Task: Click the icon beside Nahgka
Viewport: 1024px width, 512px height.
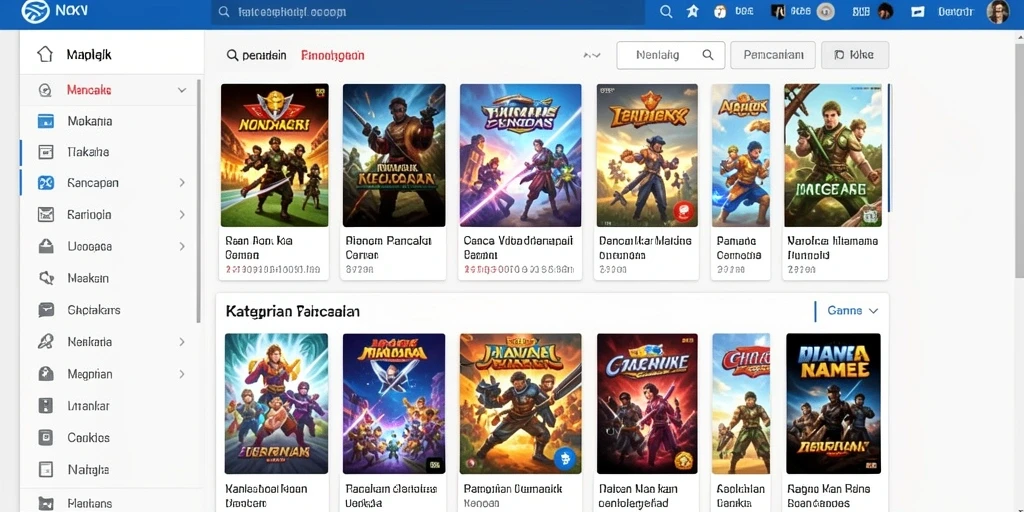Action: pos(46,470)
